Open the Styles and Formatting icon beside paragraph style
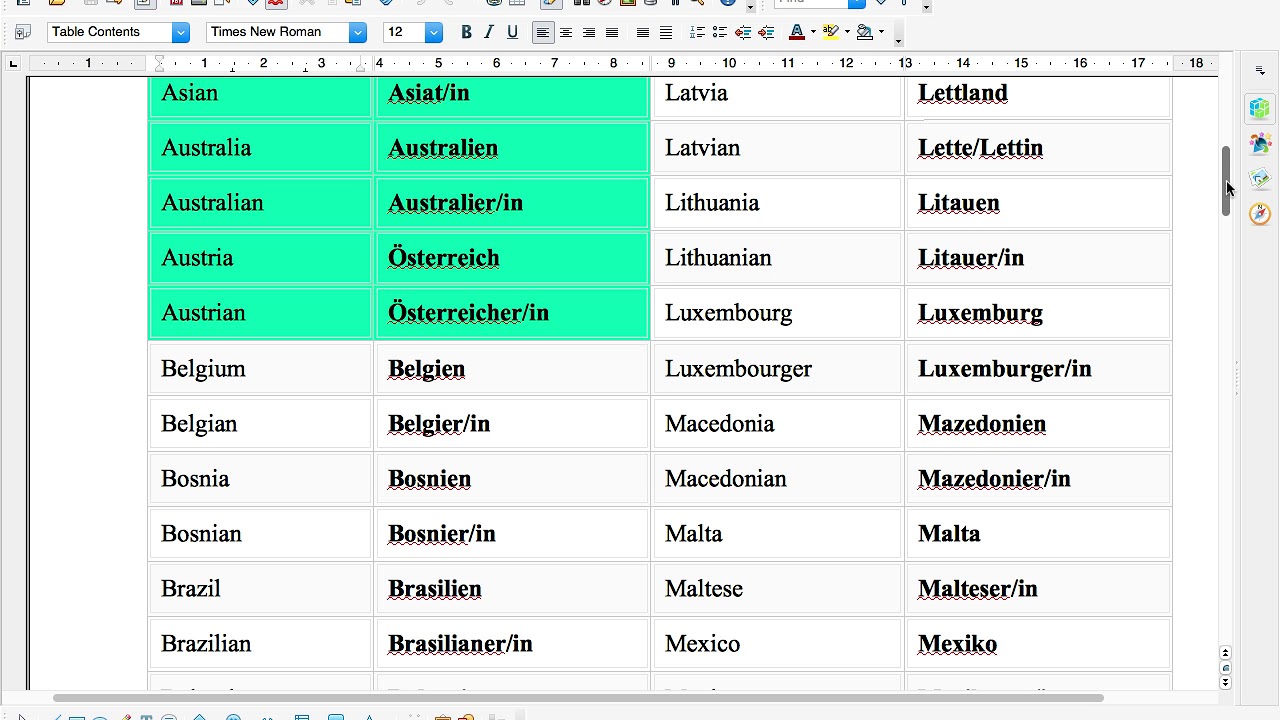This screenshot has width=1280, height=720. tap(22, 32)
